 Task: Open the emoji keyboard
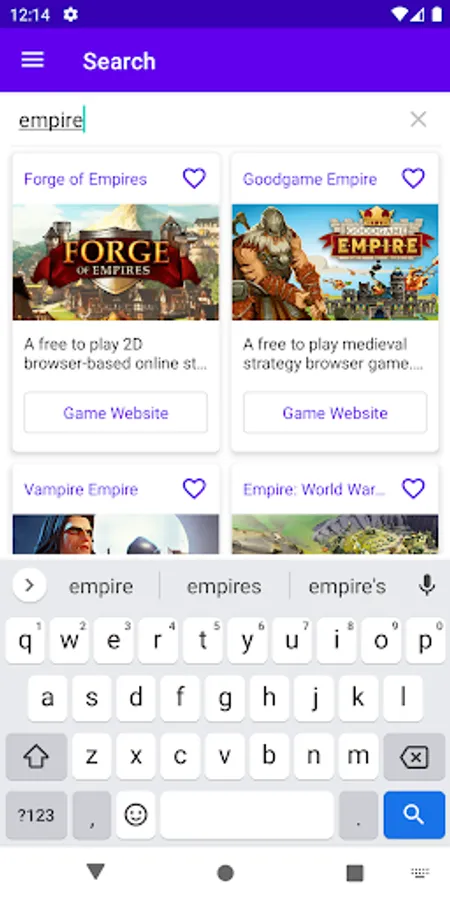(x=136, y=815)
